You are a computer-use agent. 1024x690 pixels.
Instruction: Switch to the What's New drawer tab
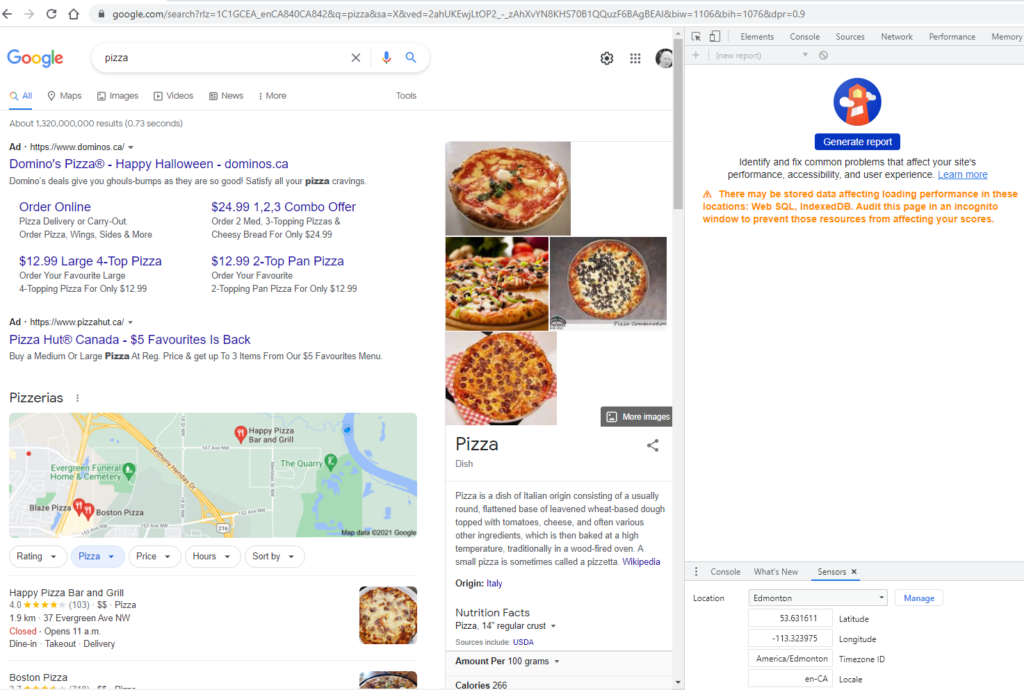(776, 572)
